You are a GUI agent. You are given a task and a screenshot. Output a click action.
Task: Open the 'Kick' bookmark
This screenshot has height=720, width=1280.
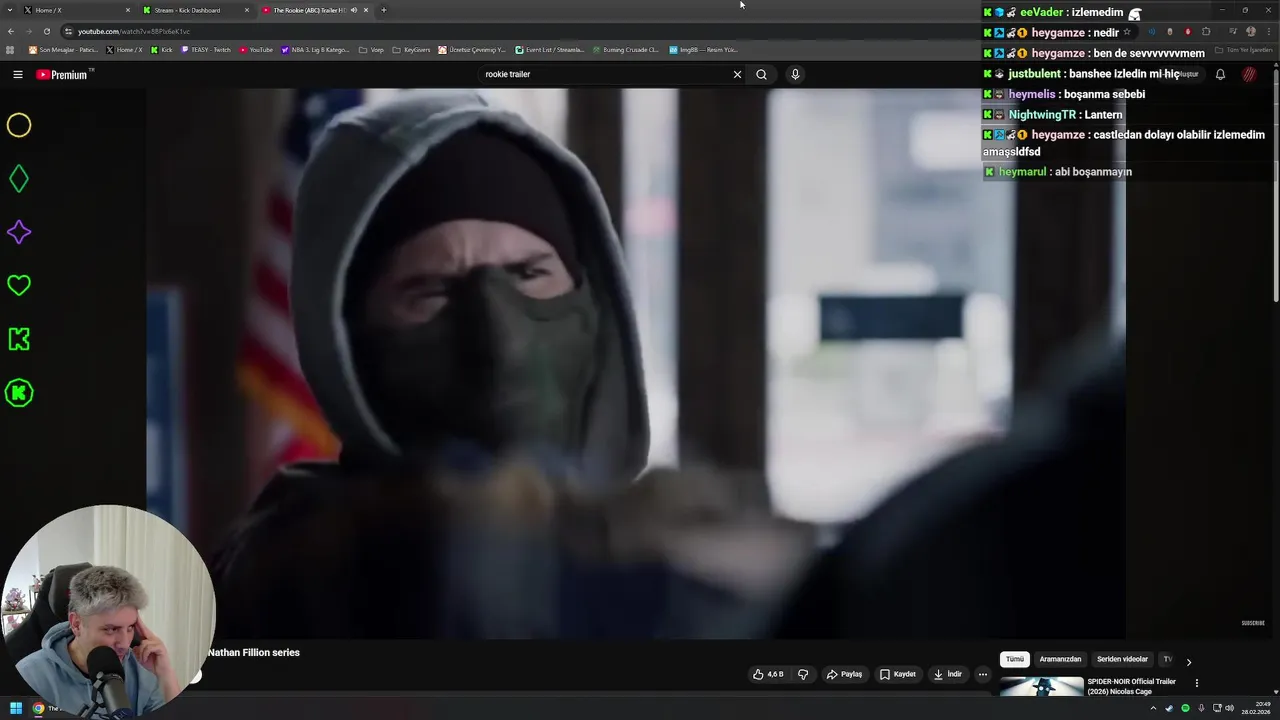pos(162,50)
